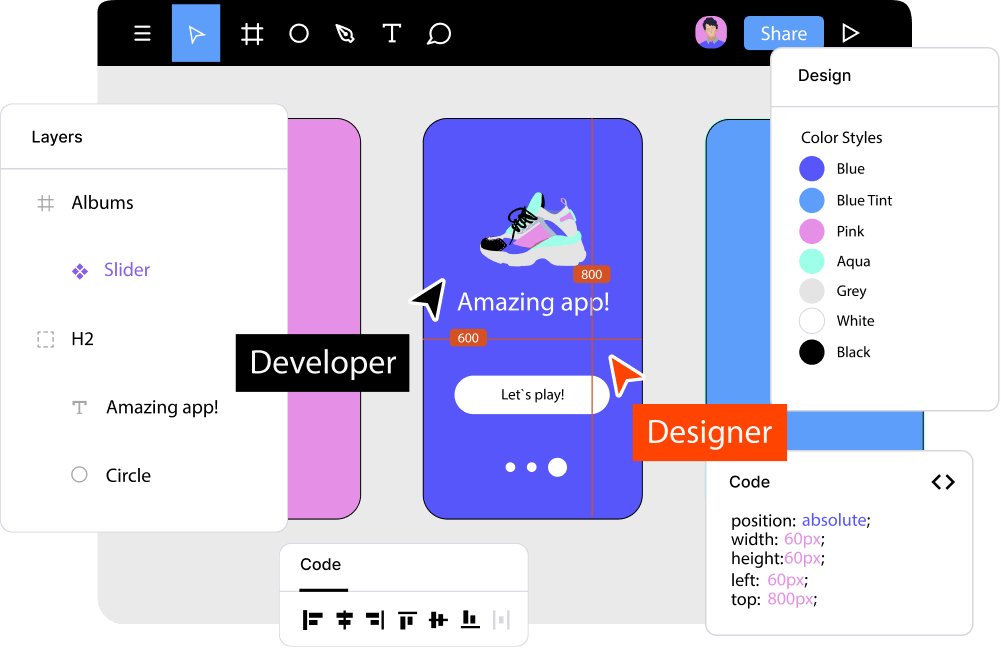Image resolution: width=1001 pixels, height=649 pixels.
Task: Select the Comment tool
Action: pyautogui.click(x=439, y=34)
